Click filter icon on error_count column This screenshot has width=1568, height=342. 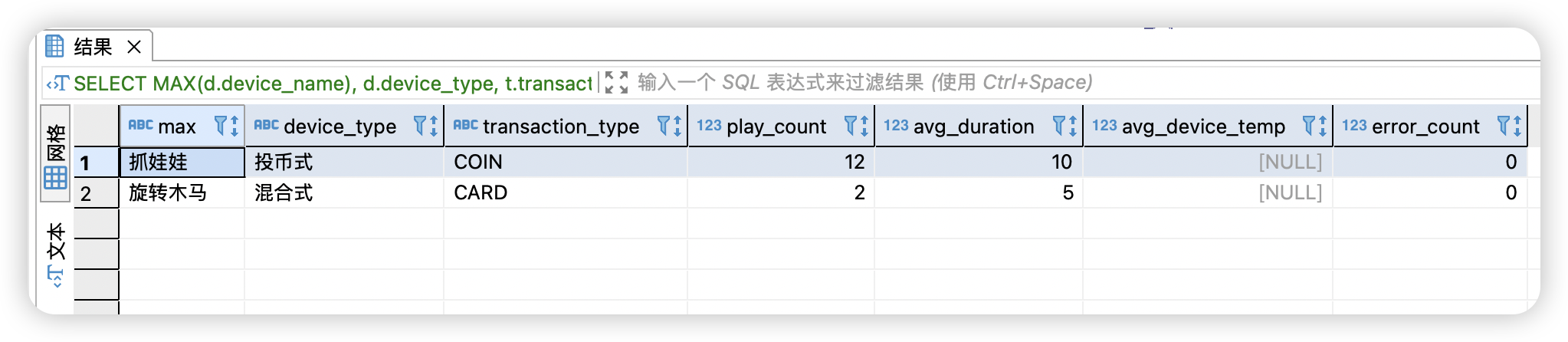pos(1504,126)
